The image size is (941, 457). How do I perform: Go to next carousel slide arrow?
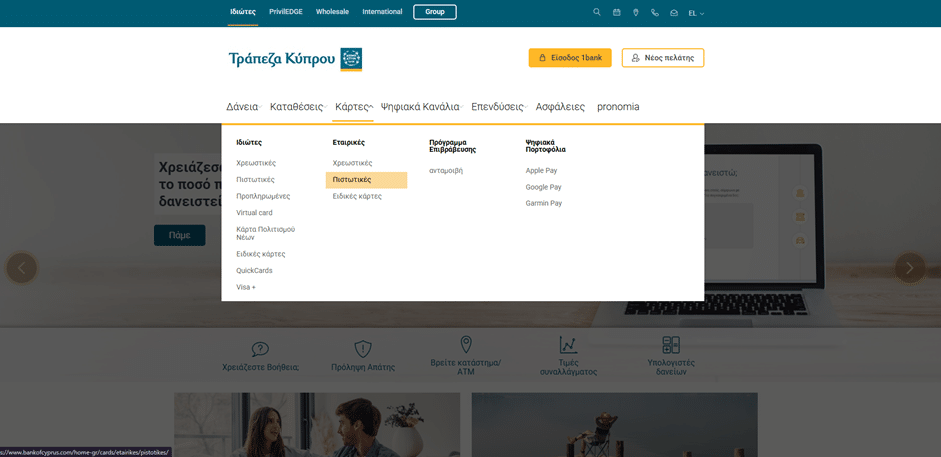point(909,267)
